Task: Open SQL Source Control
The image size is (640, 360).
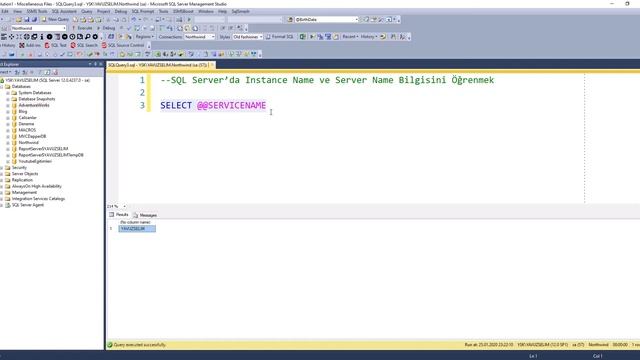Action: tap(123, 45)
